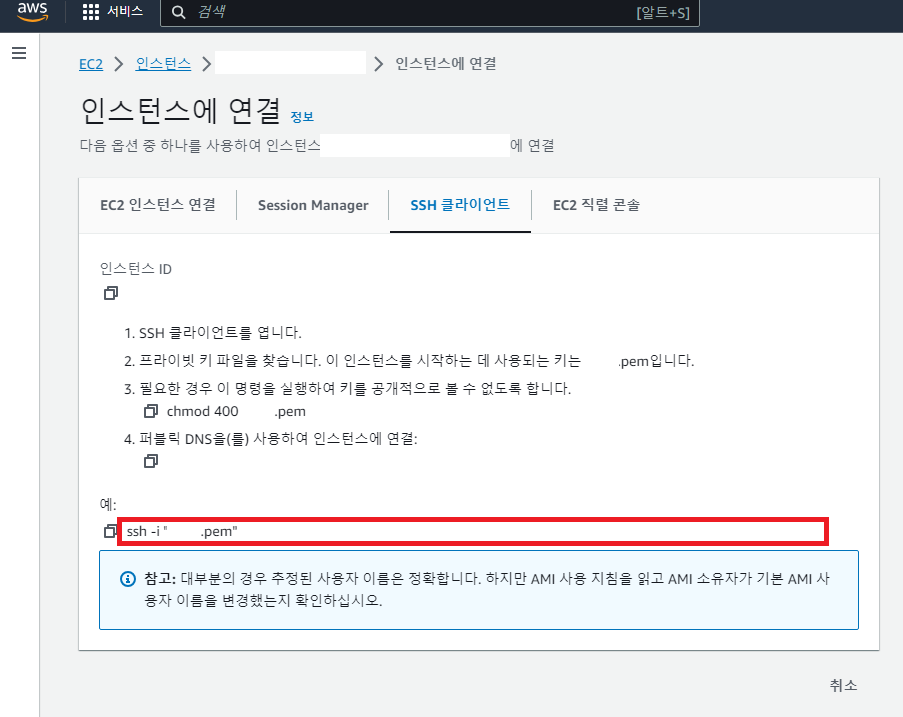This screenshot has height=717, width=903.
Task: Click the search magnifier icon
Action: click(179, 12)
